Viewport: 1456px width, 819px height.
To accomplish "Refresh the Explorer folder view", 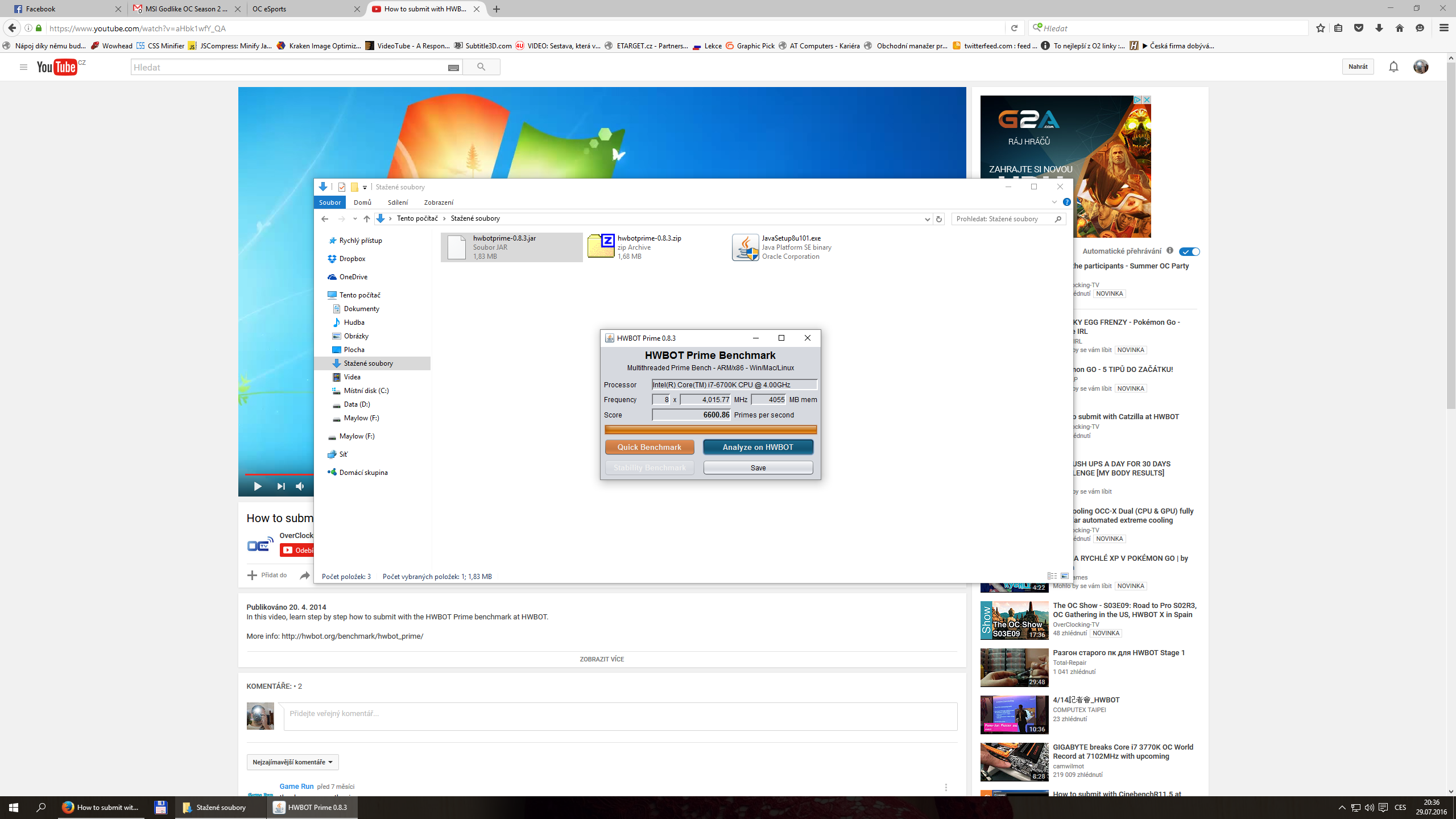I will pyautogui.click(x=939, y=219).
